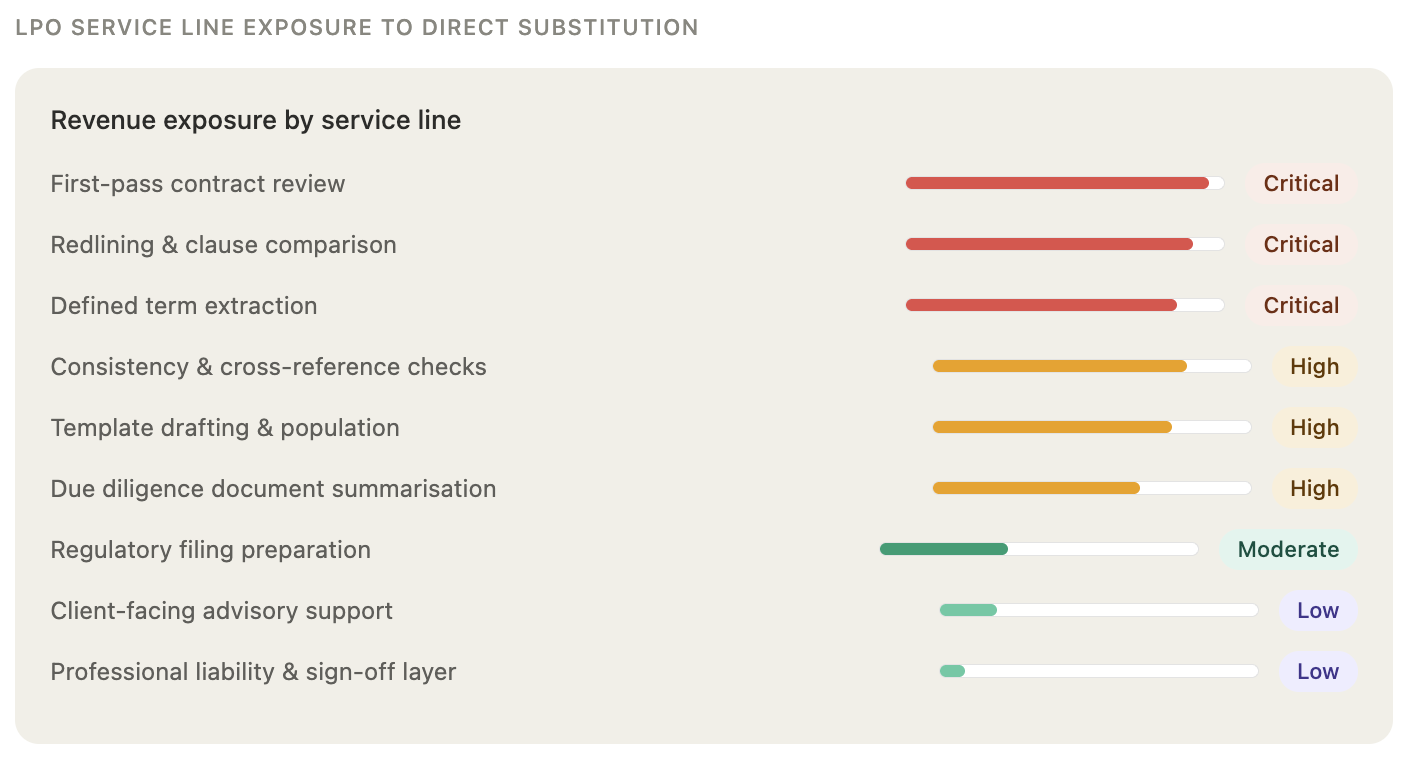
Task: Select Due diligence document summarisation label
Action: click(x=273, y=489)
